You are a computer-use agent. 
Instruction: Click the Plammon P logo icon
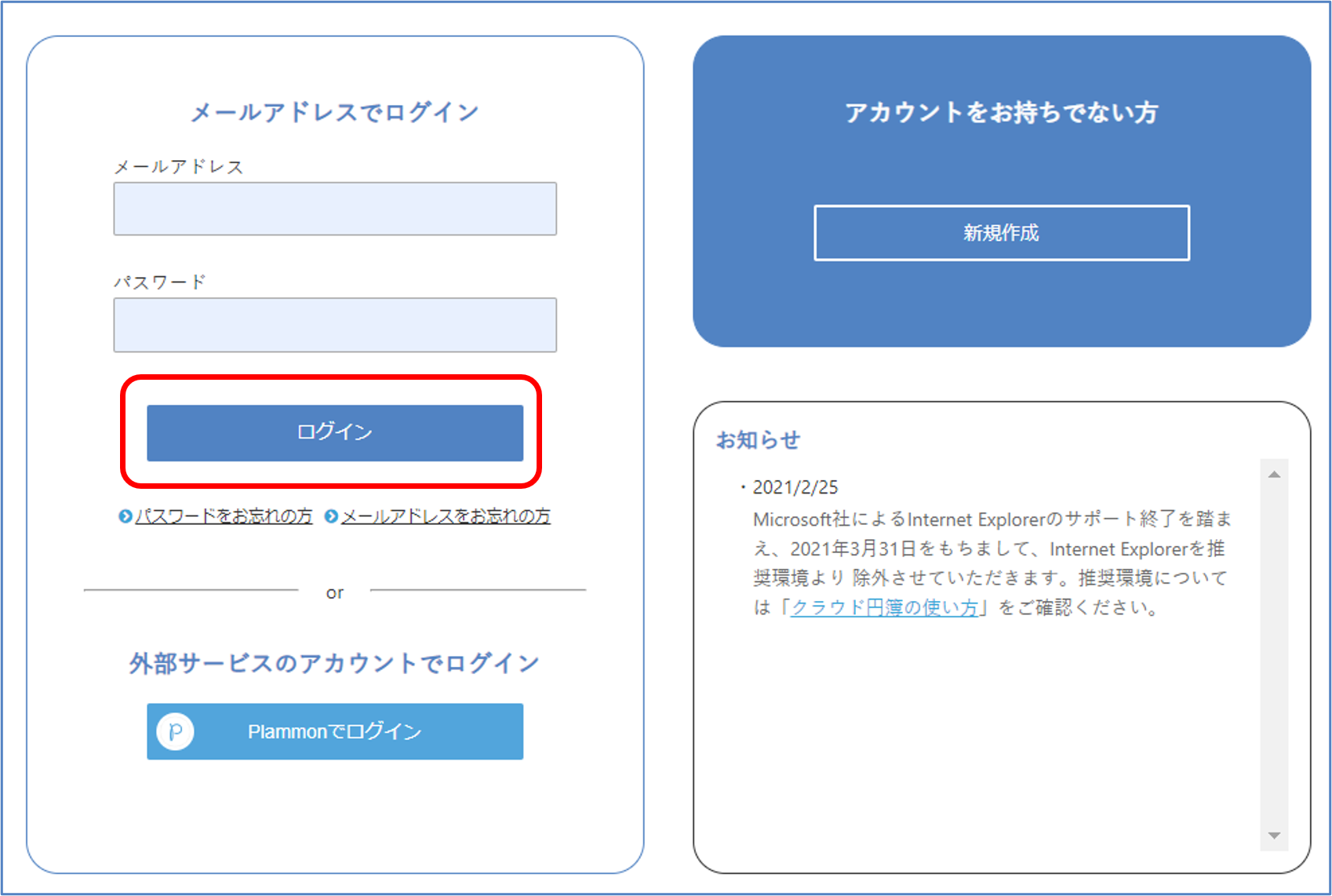[x=176, y=731]
